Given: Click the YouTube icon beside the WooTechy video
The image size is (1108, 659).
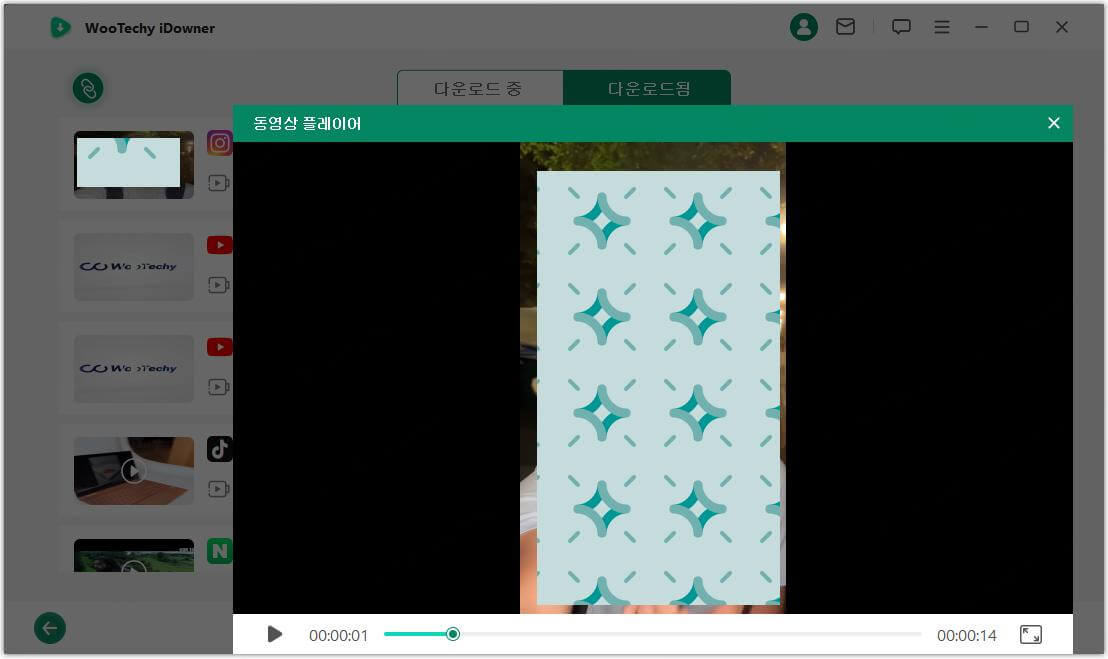Looking at the screenshot, I should [219, 245].
